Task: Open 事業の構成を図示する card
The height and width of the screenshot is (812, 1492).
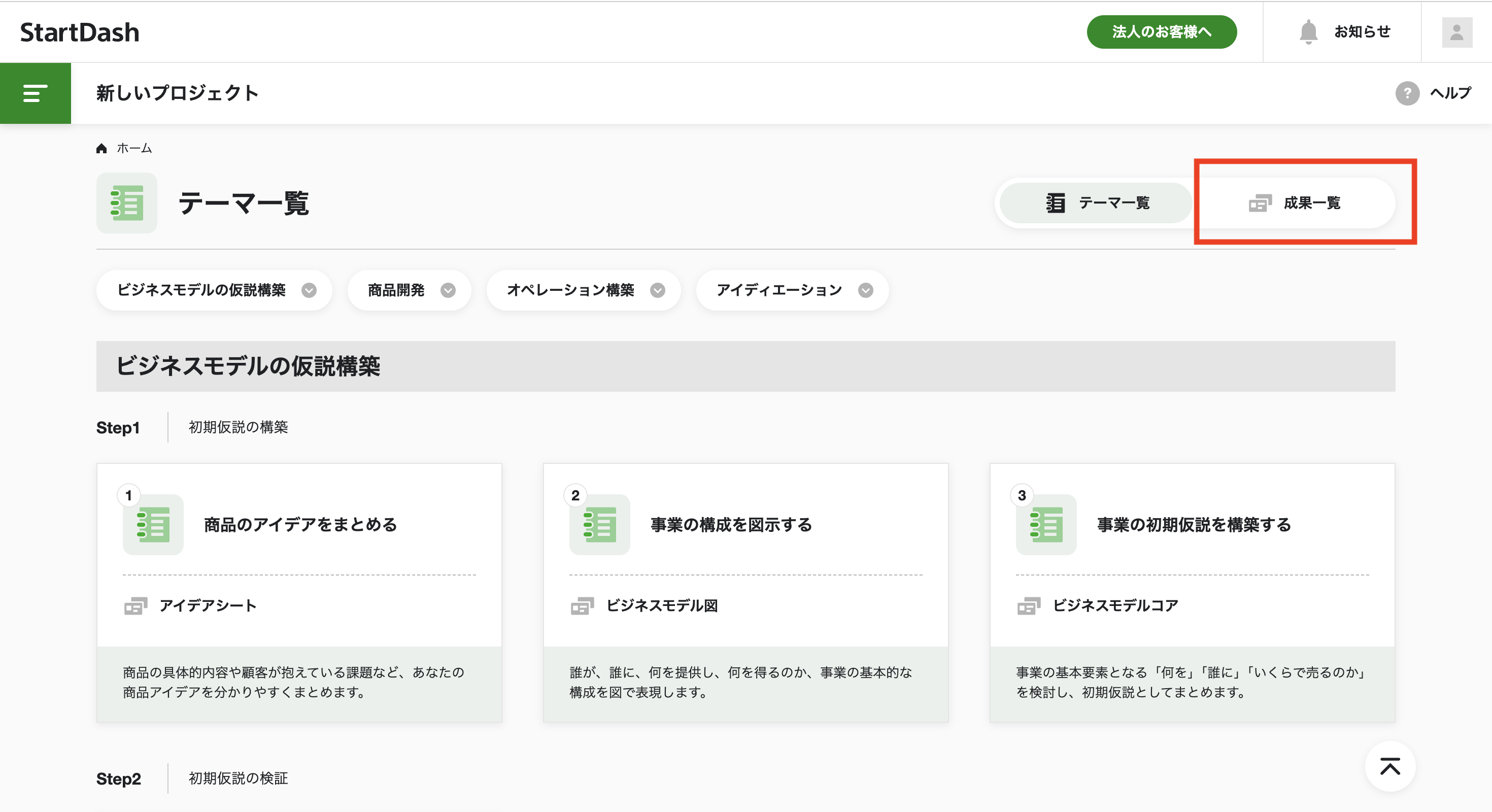Action: coord(731,525)
